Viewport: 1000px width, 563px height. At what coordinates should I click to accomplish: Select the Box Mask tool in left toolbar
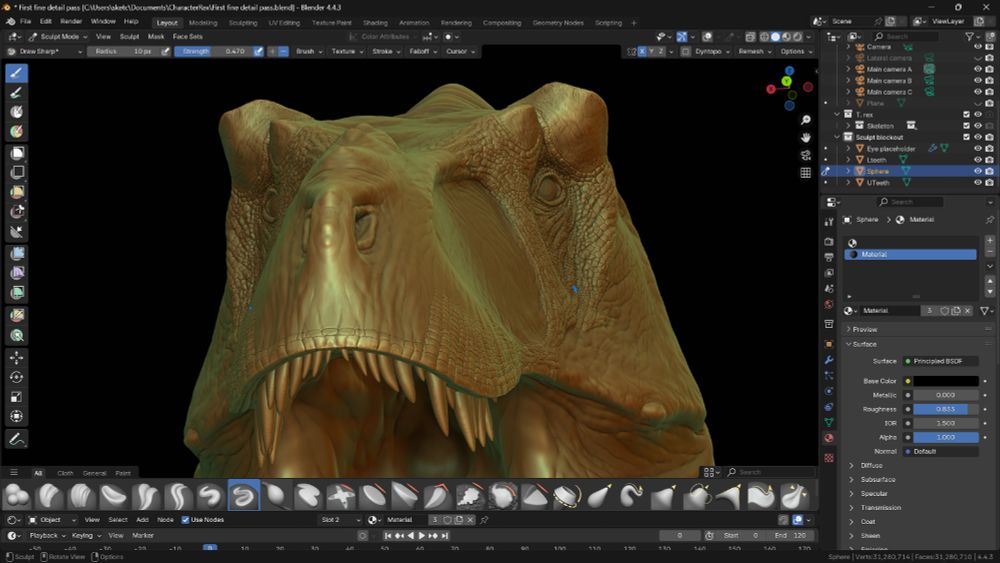[17, 152]
